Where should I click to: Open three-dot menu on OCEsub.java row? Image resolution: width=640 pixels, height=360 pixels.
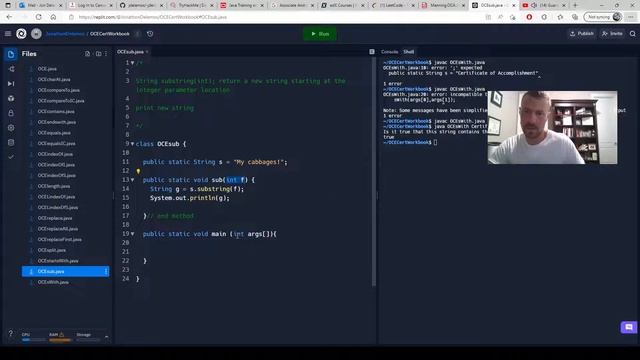click(106, 271)
